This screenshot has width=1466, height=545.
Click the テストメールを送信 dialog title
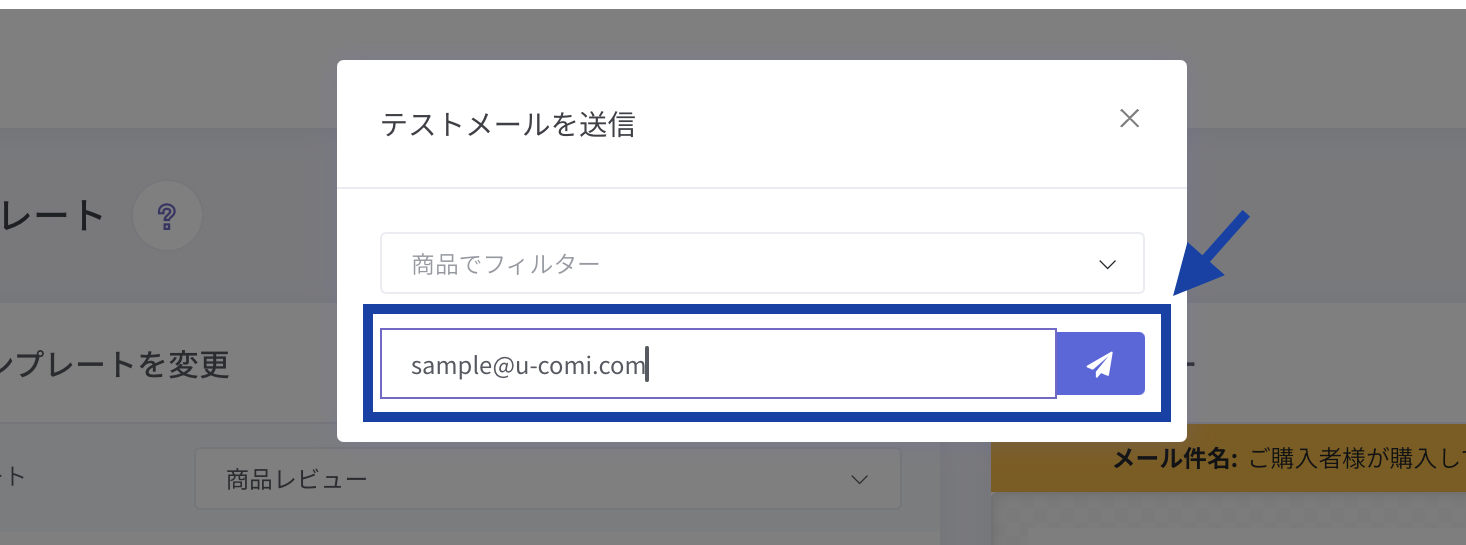coord(508,125)
